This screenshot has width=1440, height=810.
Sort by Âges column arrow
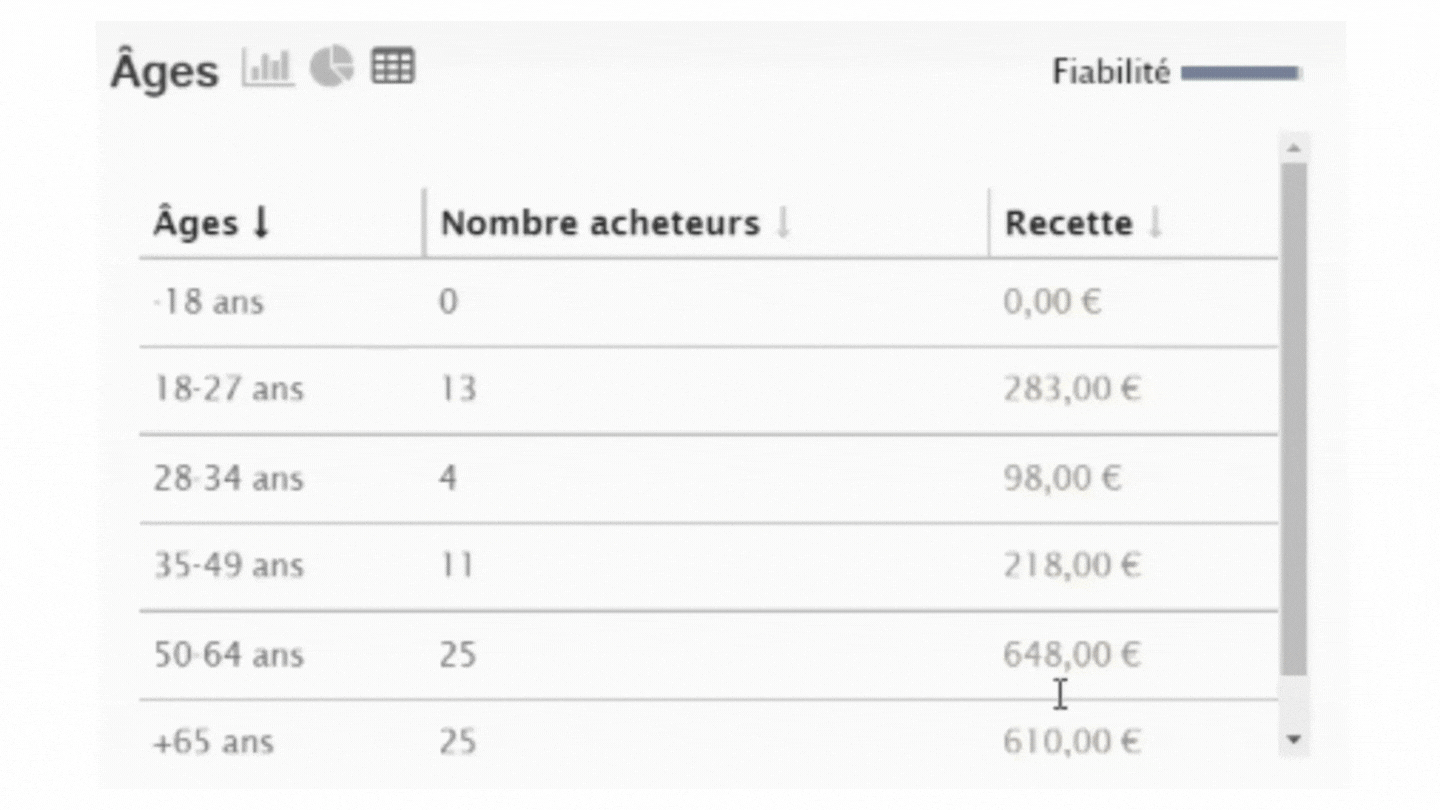[261, 224]
